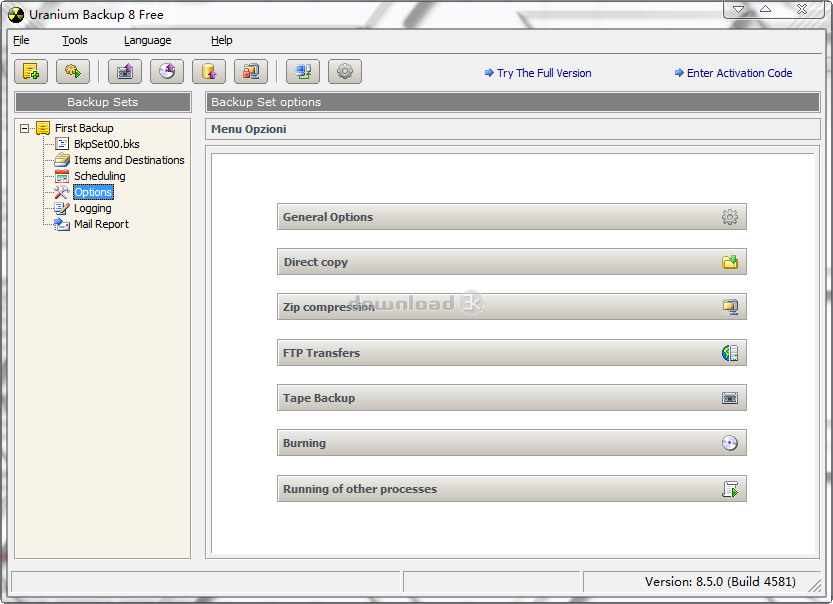Open the File menu

point(21,40)
